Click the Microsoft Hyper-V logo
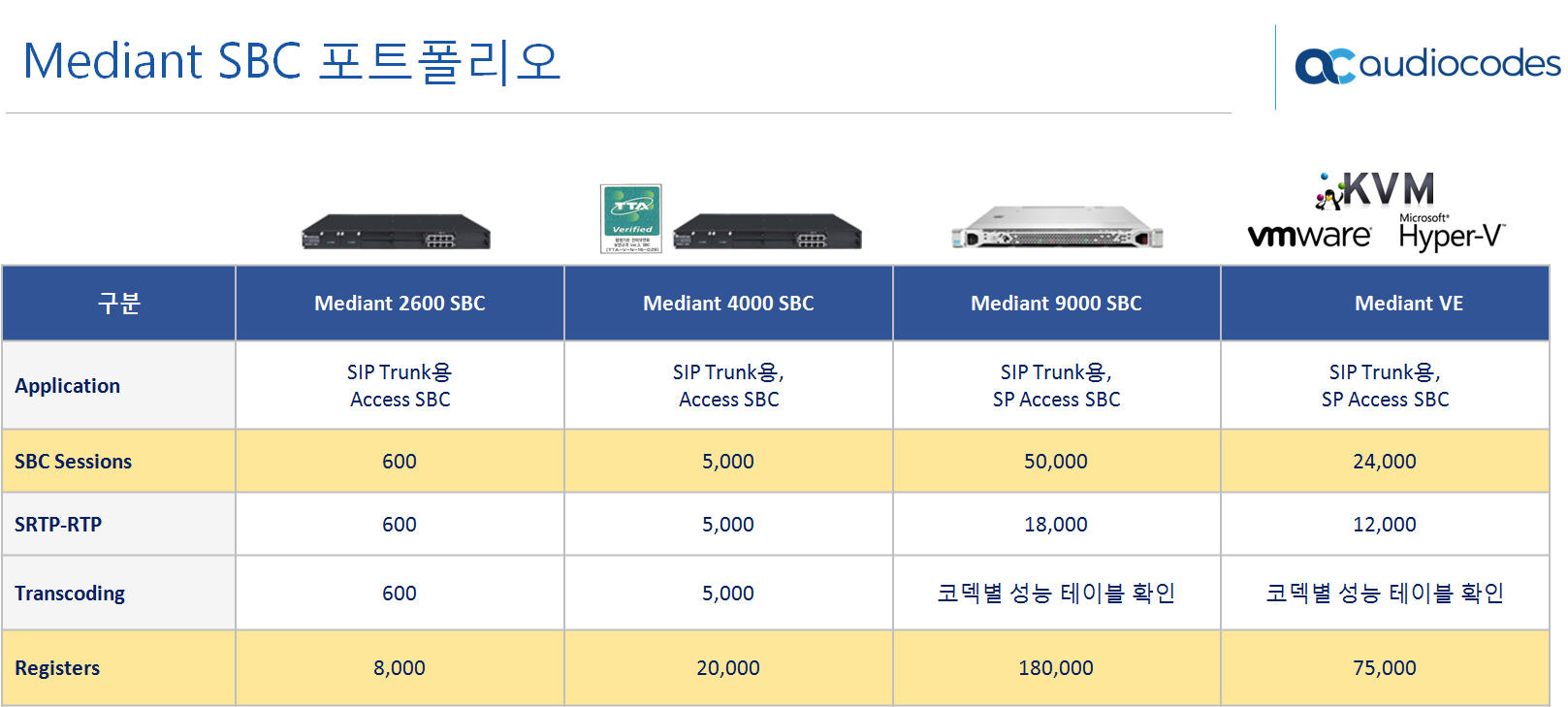The height and width of the screenshot is (707, 1568). pyautogui.click(x=1452, y=233)
